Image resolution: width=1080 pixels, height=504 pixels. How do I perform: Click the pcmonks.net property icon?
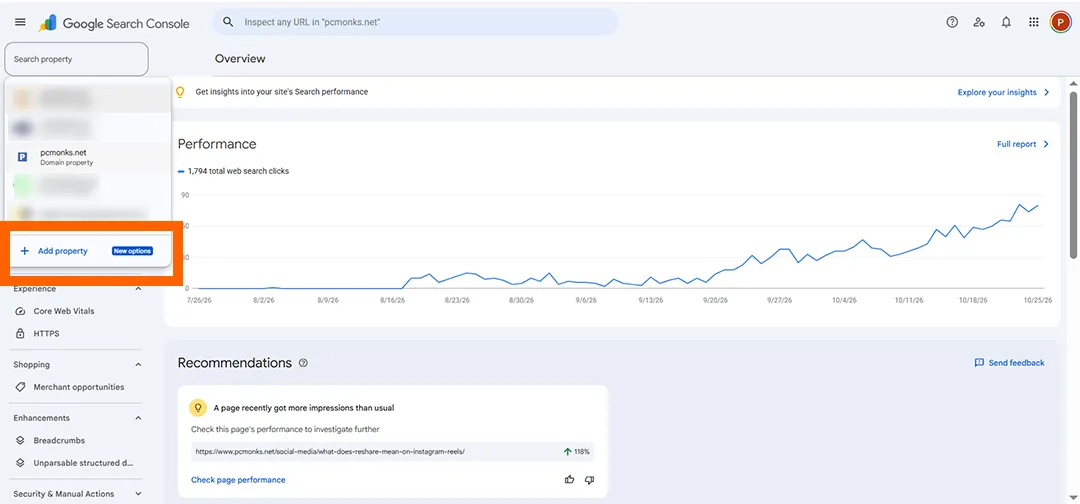pyautogui.click(x=22, y=157)
